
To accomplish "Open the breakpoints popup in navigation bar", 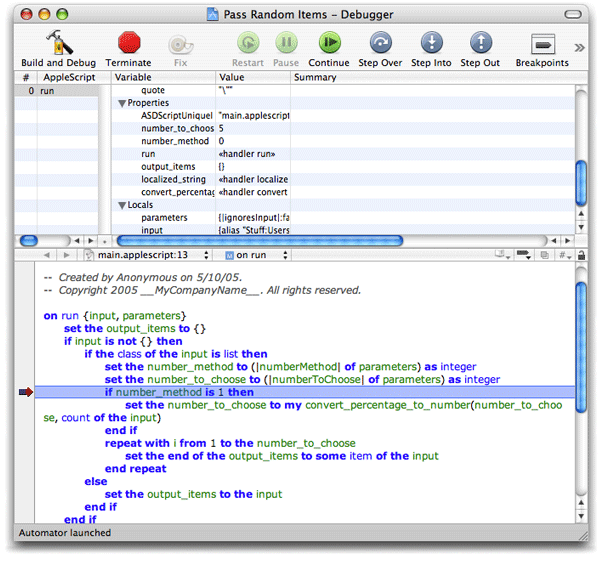I will [x=524, y=255].
